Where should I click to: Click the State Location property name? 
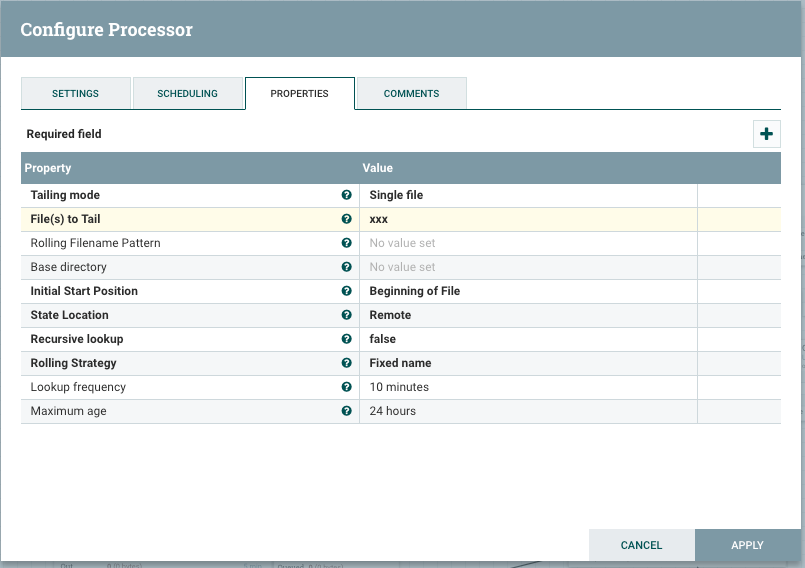coord(69,315)
